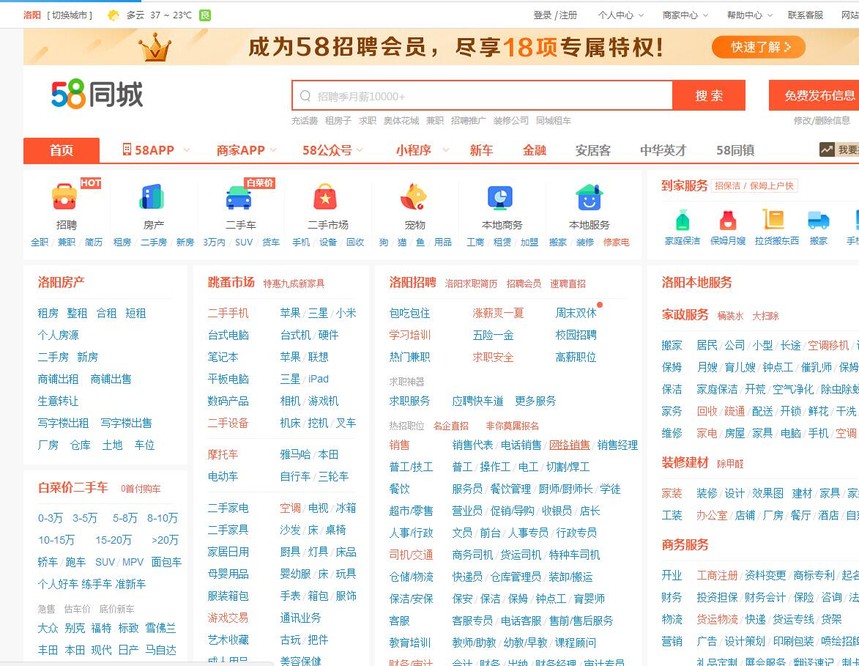Open the 二手市场 shopping bag icon
859x666 pixels.
(325, 197)
